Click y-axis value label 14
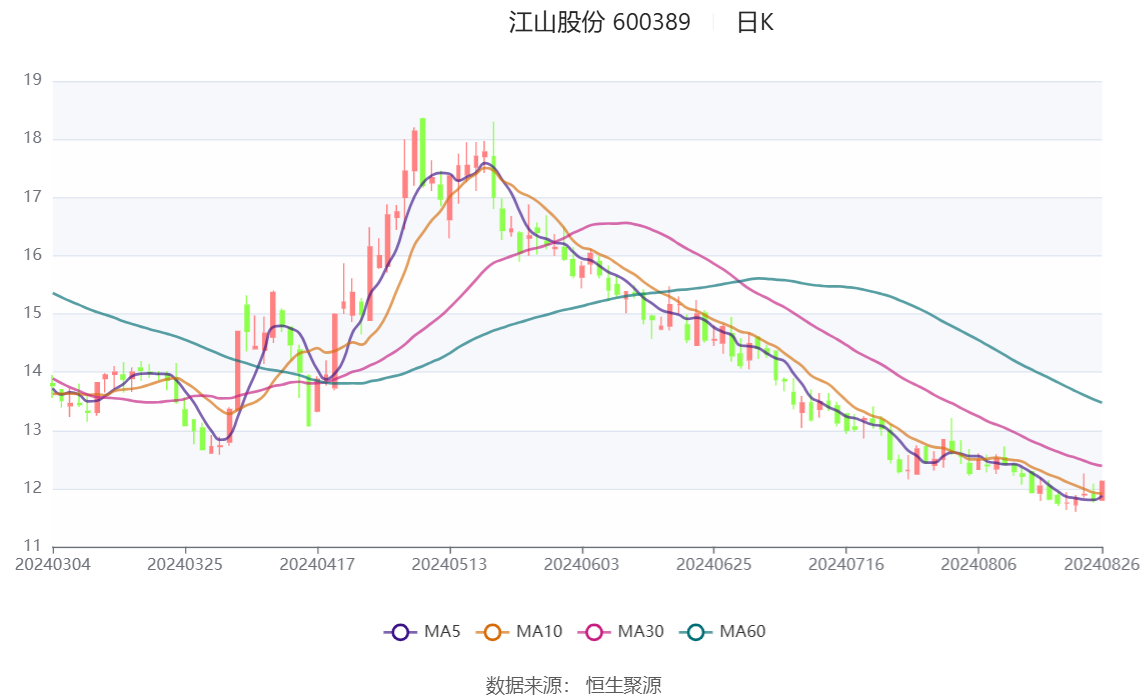This screenshot has height=699, width=1147. point(32,371)
